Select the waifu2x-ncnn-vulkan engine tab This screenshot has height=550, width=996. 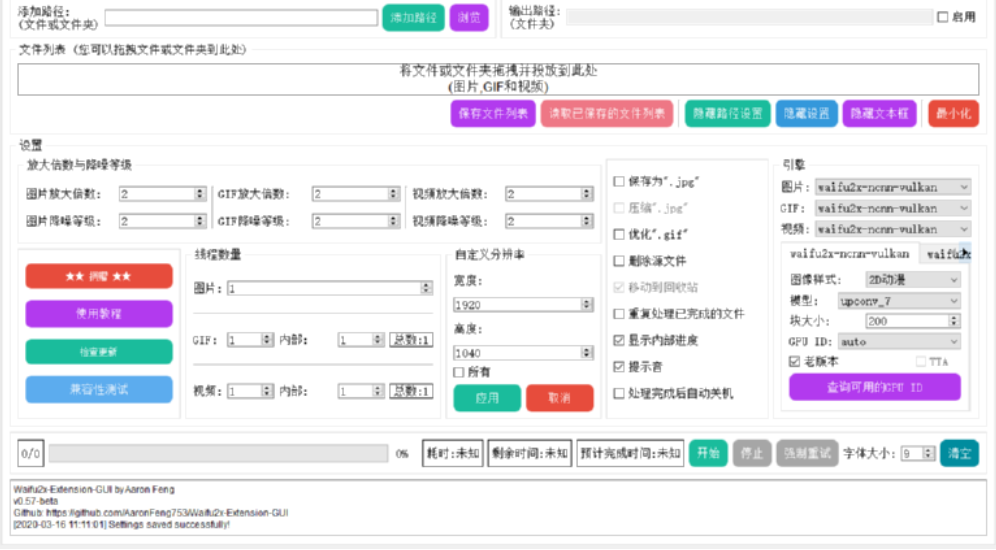coord(849,254)
